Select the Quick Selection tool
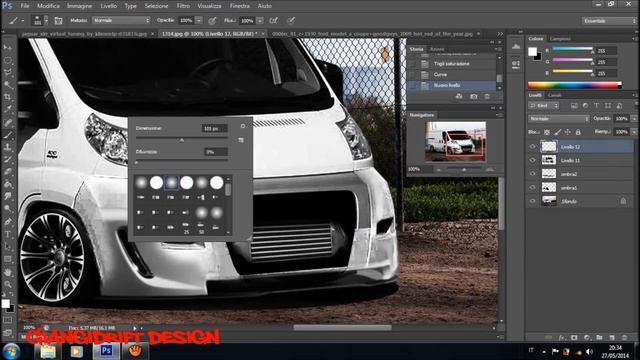This screenshot has width=640, height=360. pos(8,85)
